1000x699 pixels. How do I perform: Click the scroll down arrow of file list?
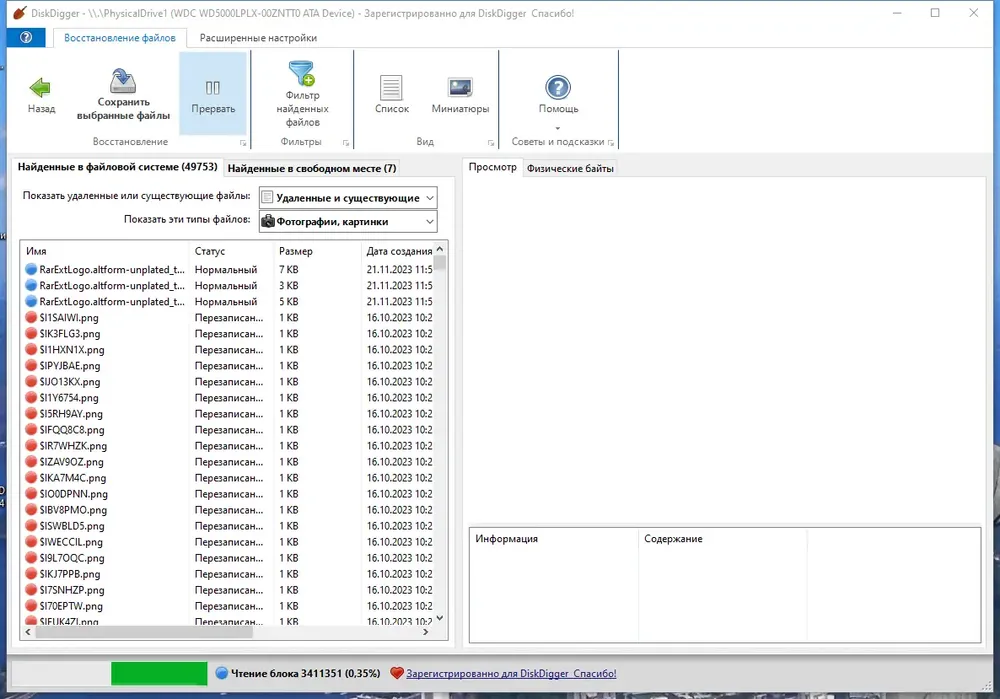pos(439,617)
